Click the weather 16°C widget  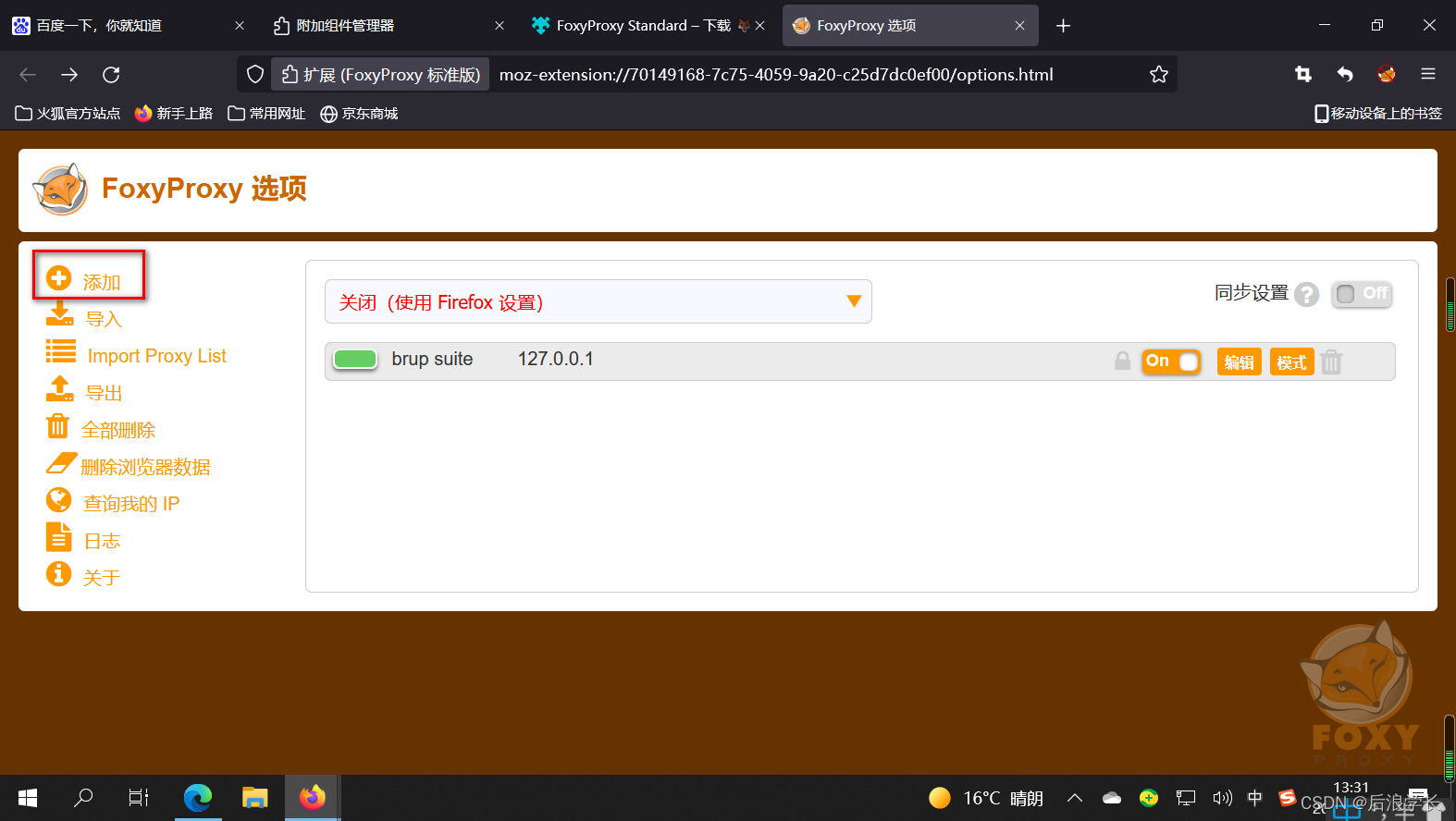(x=986, y=798)
